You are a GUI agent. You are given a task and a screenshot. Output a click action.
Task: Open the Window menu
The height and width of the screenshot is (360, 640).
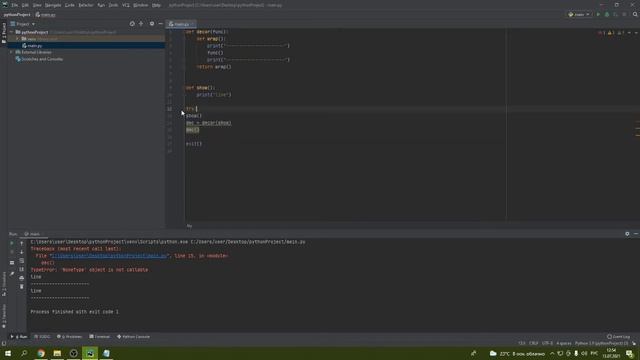coord(141,5)
